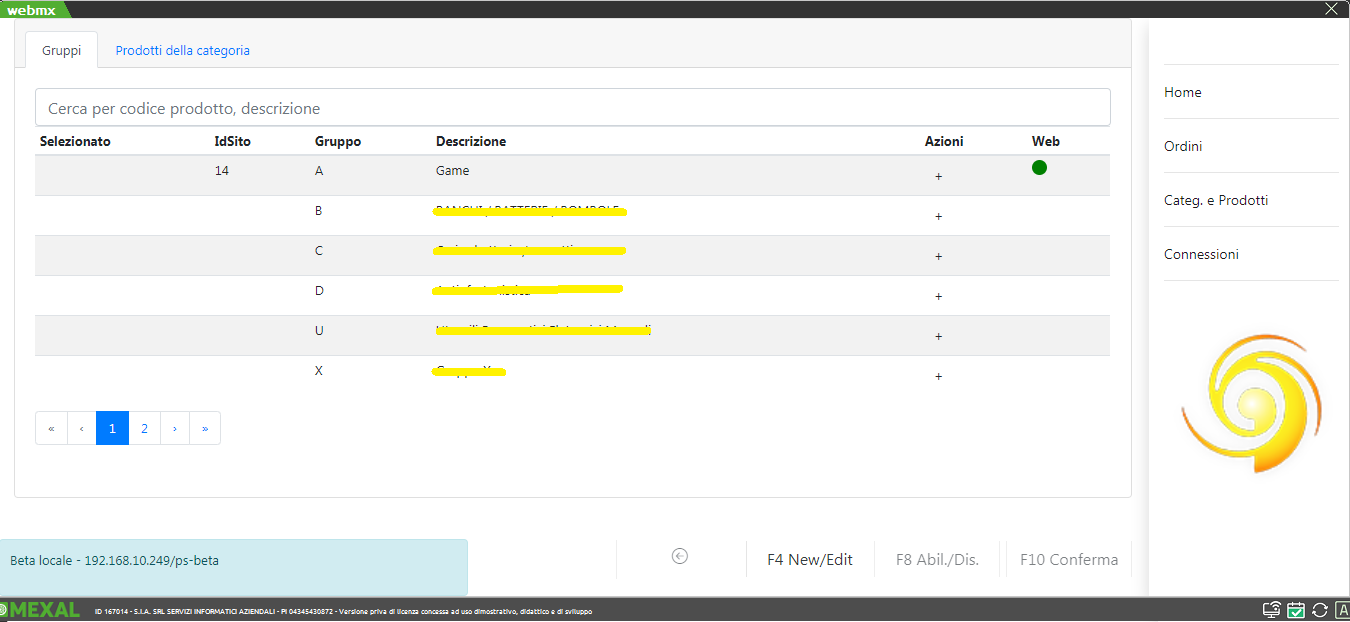Select the Gruppi tab
Viewport: 1350px width, 622px height.
tap(61, 50)
